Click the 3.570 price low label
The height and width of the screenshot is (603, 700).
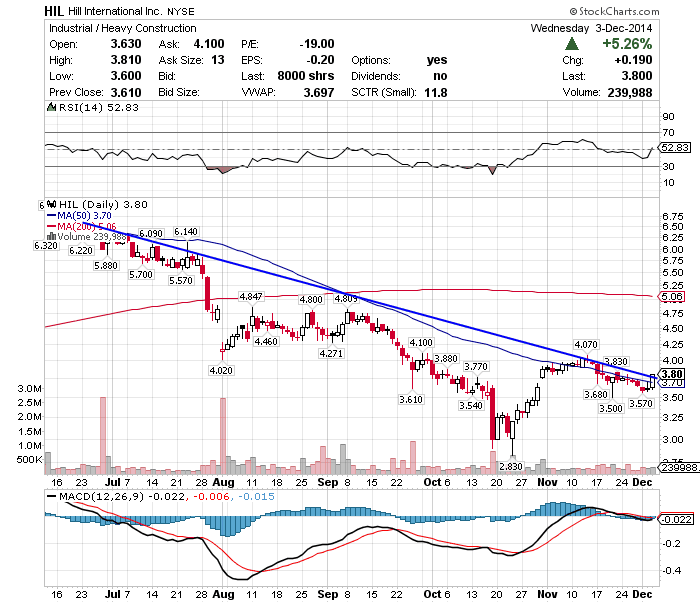coord(641,403)
